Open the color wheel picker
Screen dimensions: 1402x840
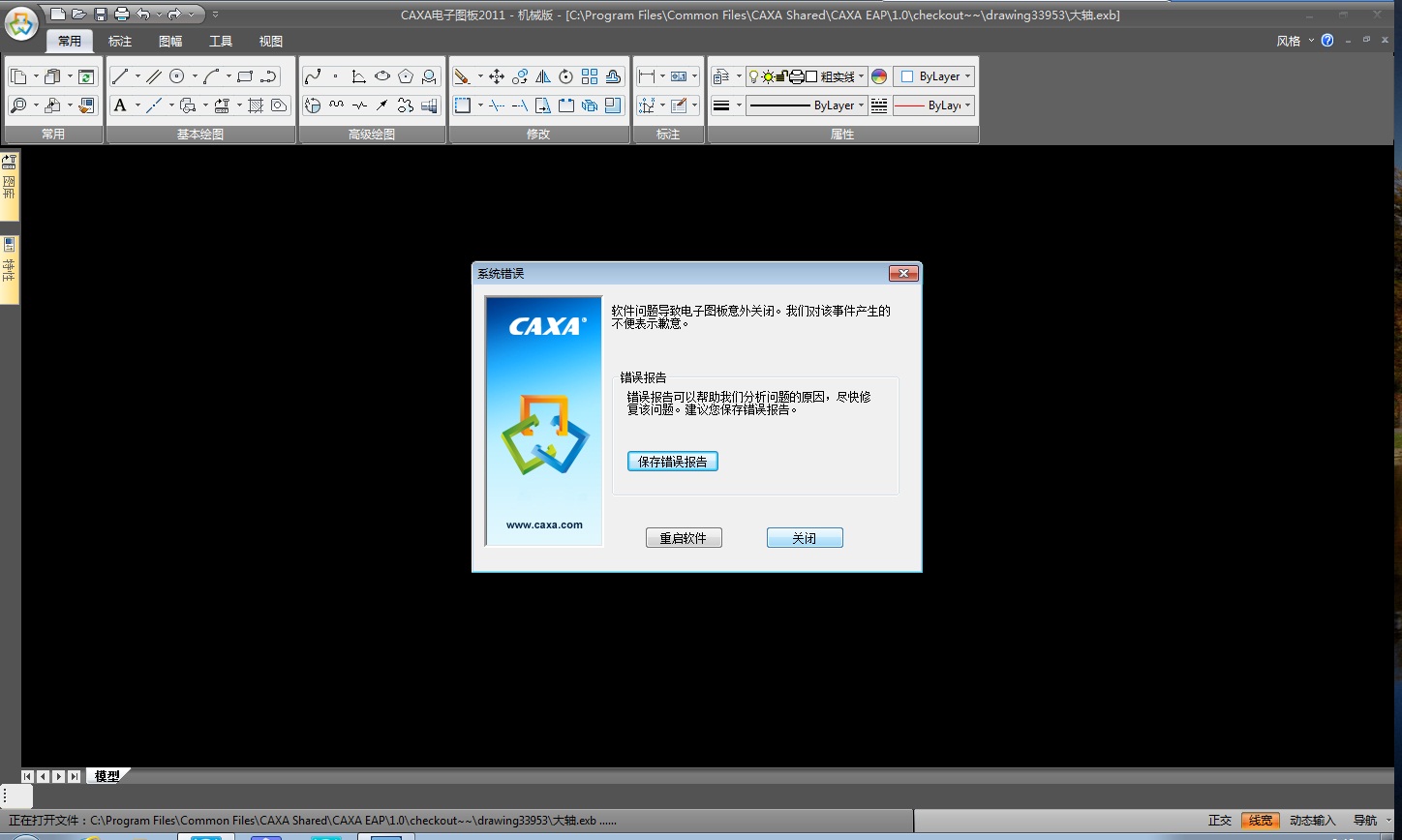pos(879,76)
